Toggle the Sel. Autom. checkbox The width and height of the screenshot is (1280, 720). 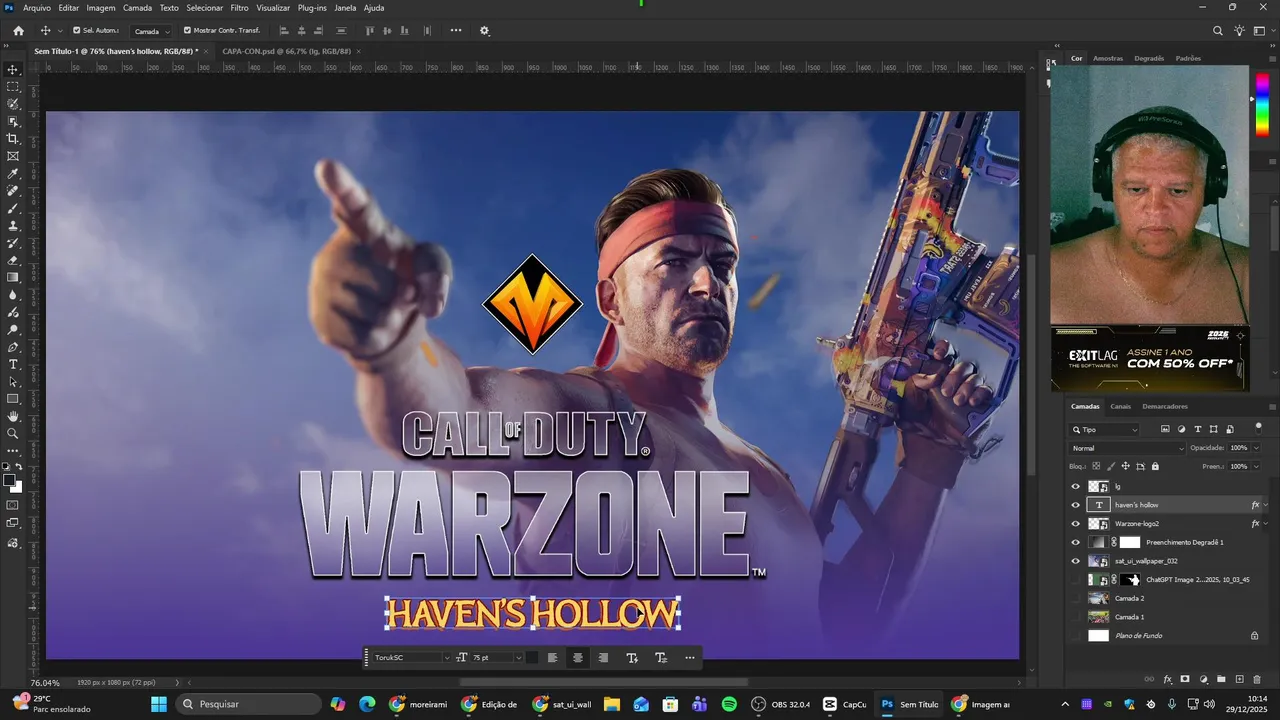pyautogui.click(x=77, y=30)
